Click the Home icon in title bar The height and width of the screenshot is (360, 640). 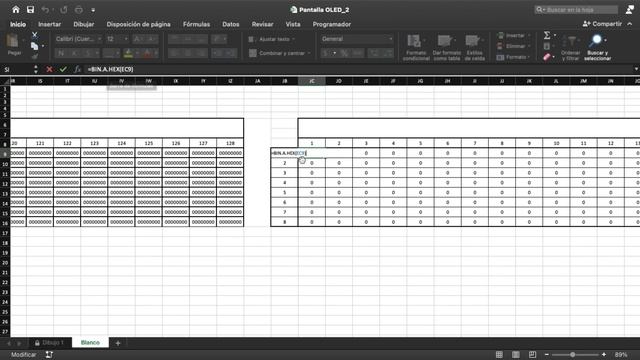click(x=16, y=9)
